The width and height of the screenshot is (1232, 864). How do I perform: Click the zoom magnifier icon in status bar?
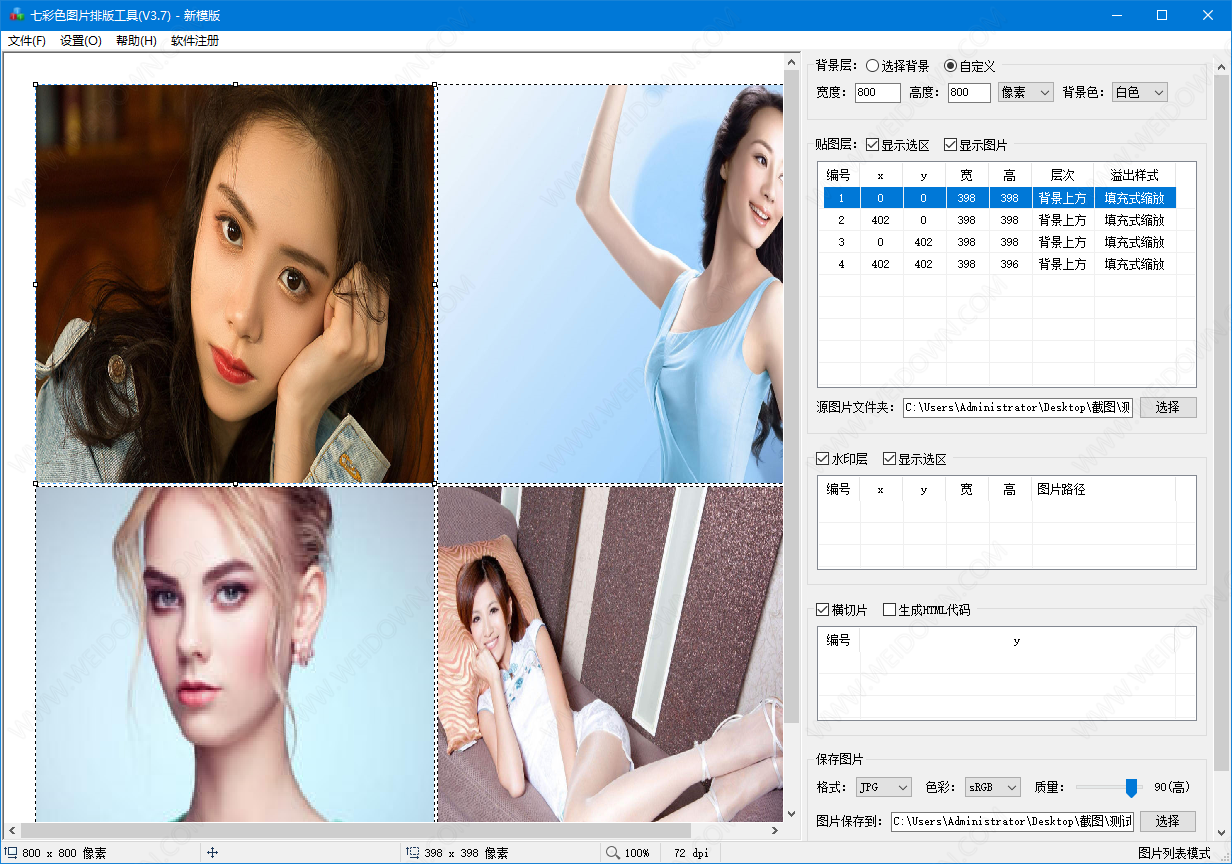(612, 853)
